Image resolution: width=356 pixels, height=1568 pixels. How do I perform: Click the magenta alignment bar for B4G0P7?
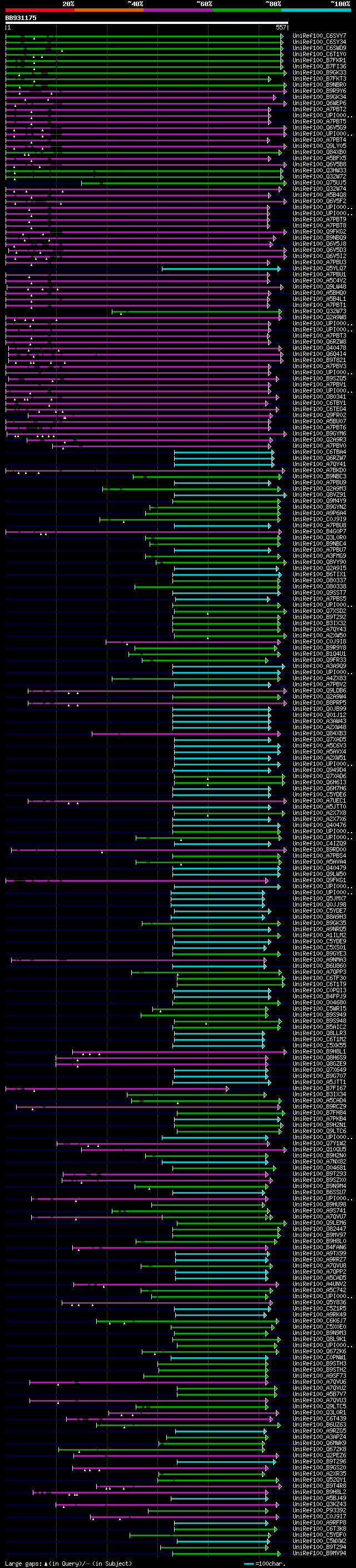click(x=144, y=531)
